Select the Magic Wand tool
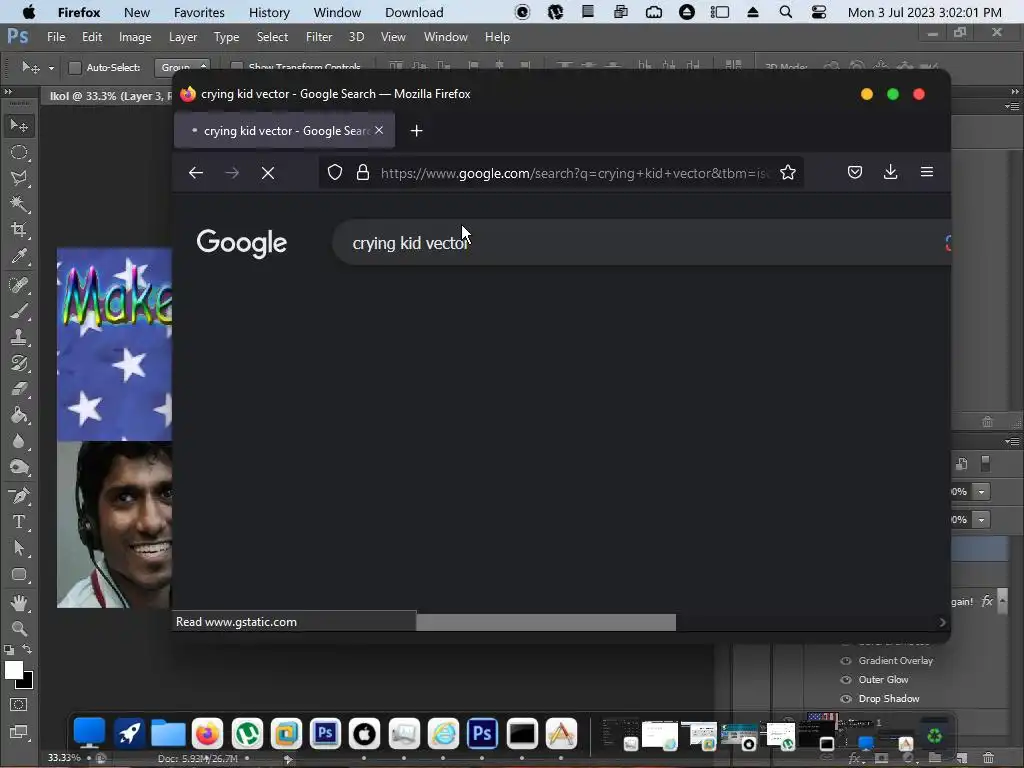Image resolution: width=1024 pixels, height=768 pixels. click(19, 204)
